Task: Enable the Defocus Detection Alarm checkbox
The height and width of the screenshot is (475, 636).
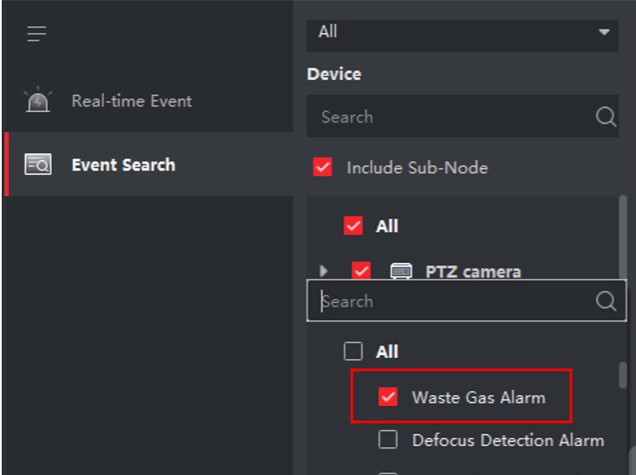Action: [x=389, y=440]
